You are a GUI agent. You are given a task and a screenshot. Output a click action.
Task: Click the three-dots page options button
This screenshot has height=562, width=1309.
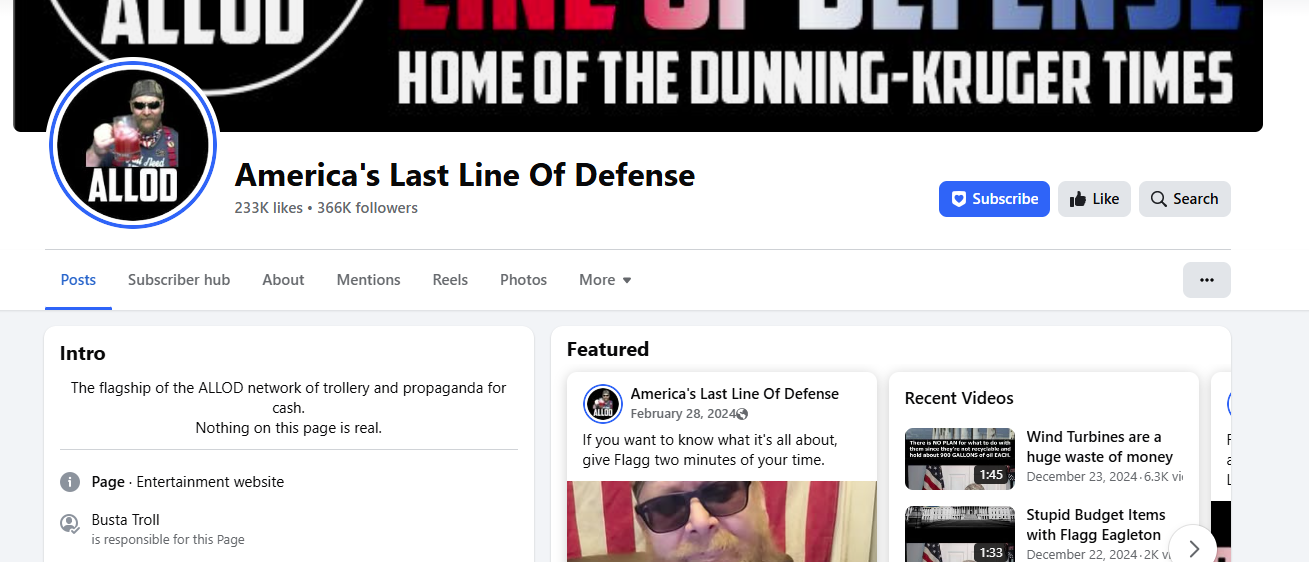click(x=1206, y=280)
